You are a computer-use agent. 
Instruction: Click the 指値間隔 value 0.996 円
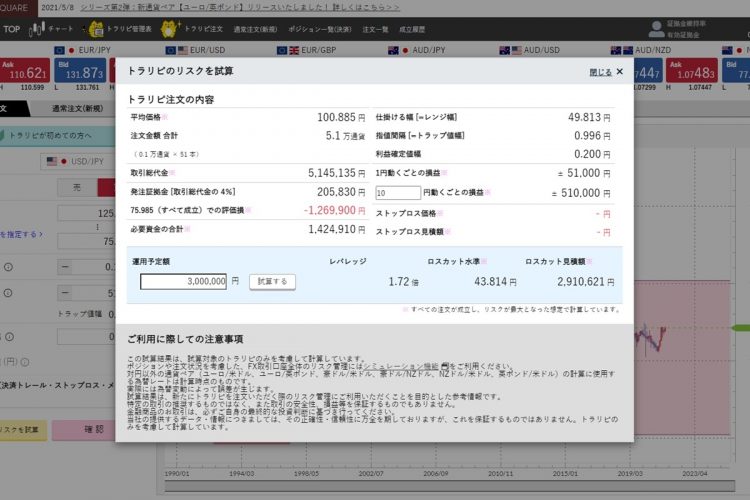tap(592, 136)
